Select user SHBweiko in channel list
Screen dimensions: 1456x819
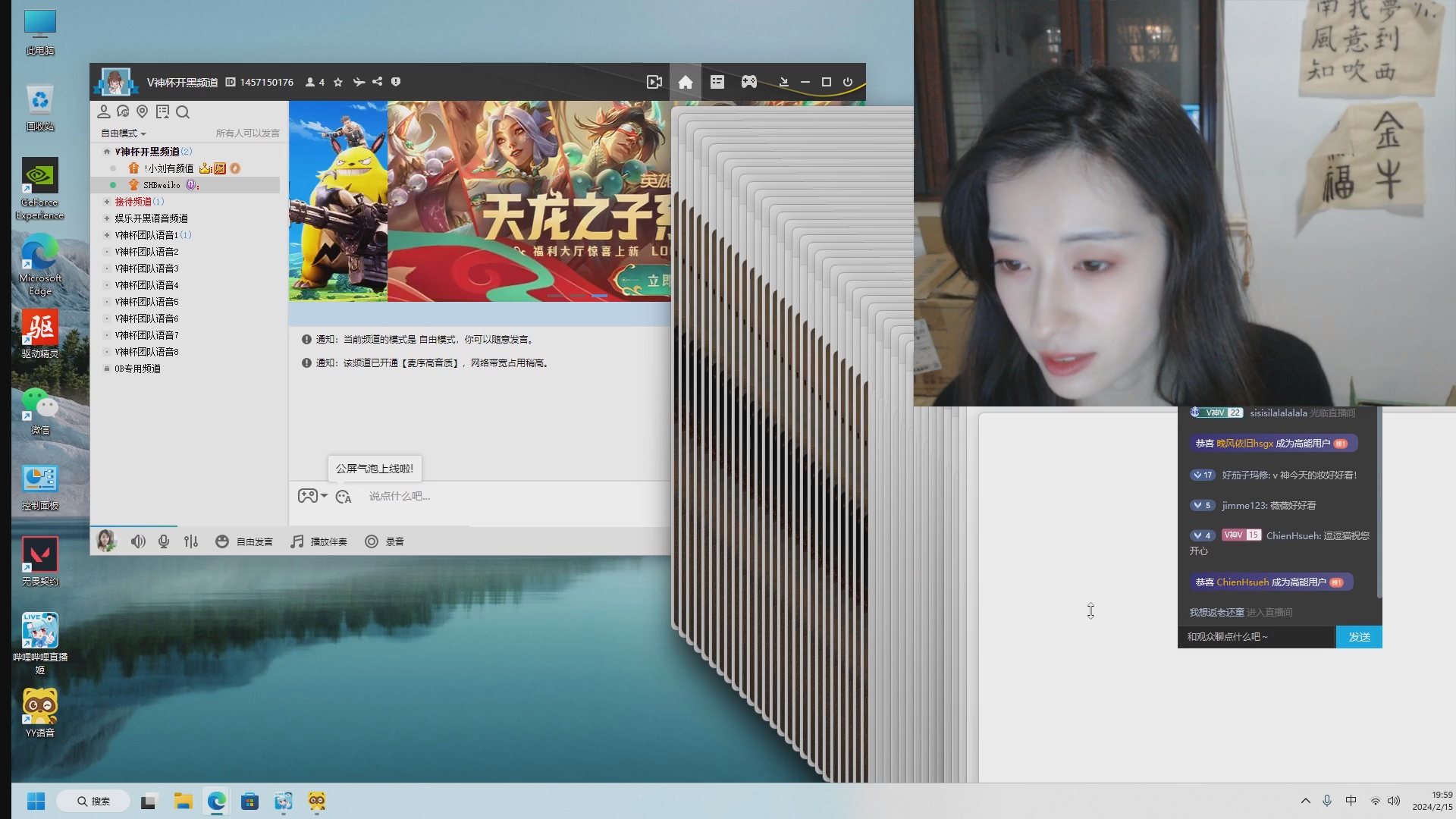pyautogui.click(x=185, y=185)
